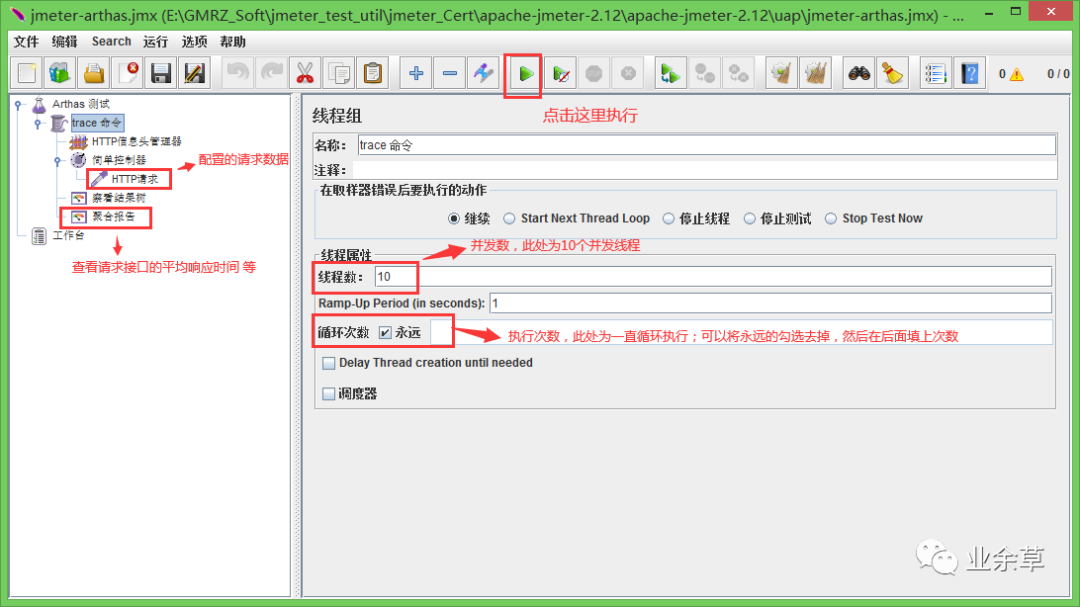Close the current test plan
Screen dimensions: 1080x607
127,73
